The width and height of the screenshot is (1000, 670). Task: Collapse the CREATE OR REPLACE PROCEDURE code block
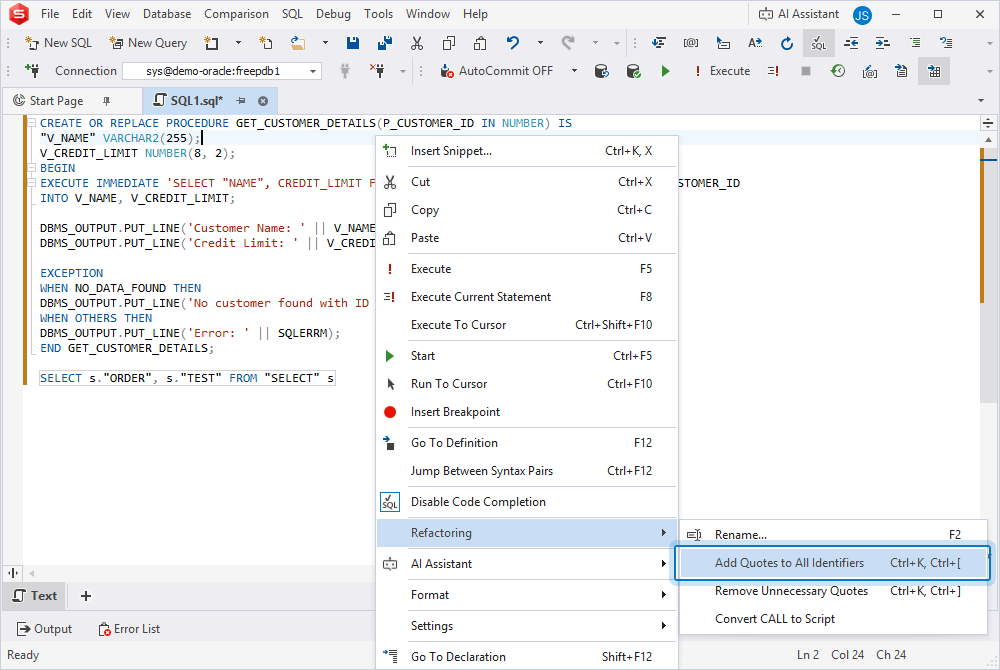click(31, 122)
